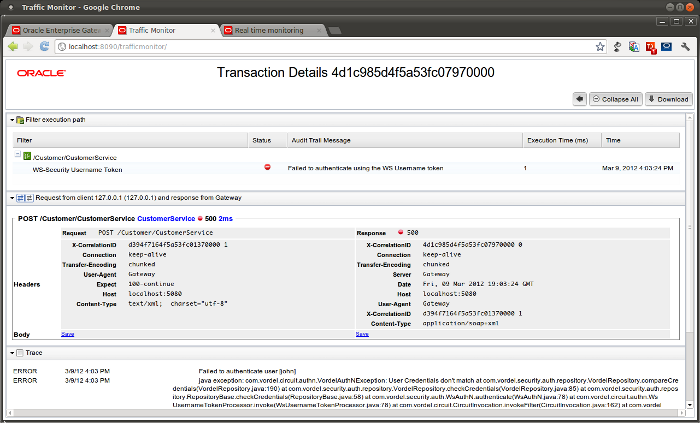Click the browser forward arrow
This screenshot has height=423, width=700.
coord(28,46)
